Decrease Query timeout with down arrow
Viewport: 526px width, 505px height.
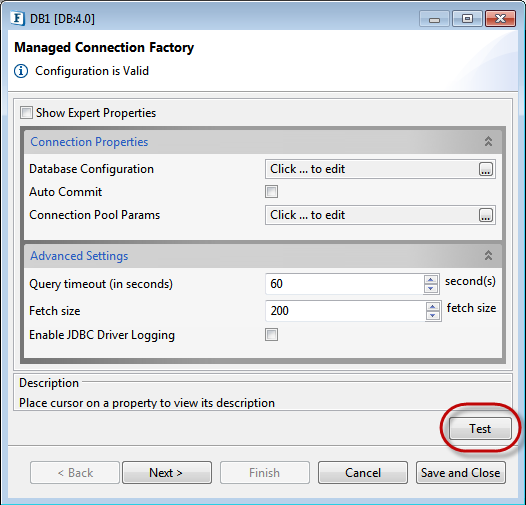(431, 289)
